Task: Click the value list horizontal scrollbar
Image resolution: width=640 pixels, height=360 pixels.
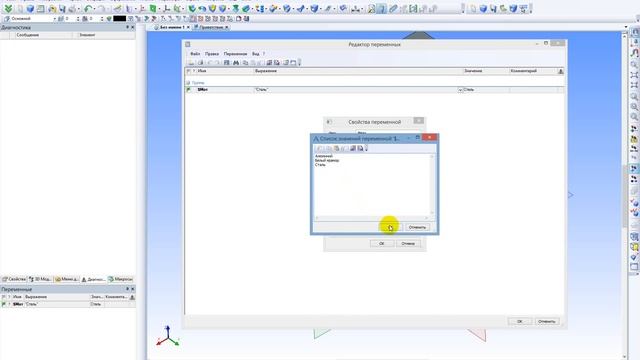Action: [371, 218]
